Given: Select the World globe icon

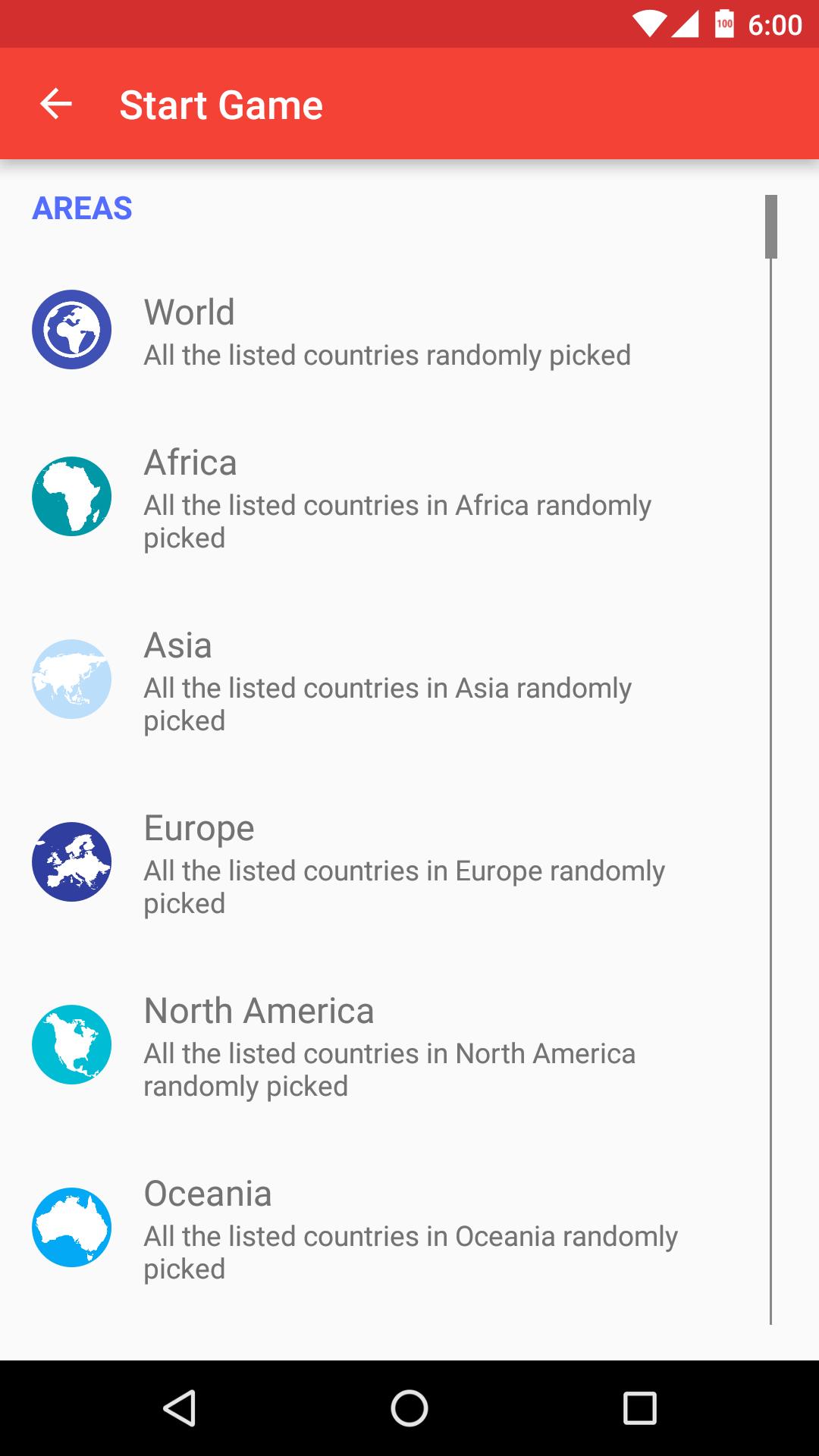Looking at the screenshot, I should (x=71, y=330).
